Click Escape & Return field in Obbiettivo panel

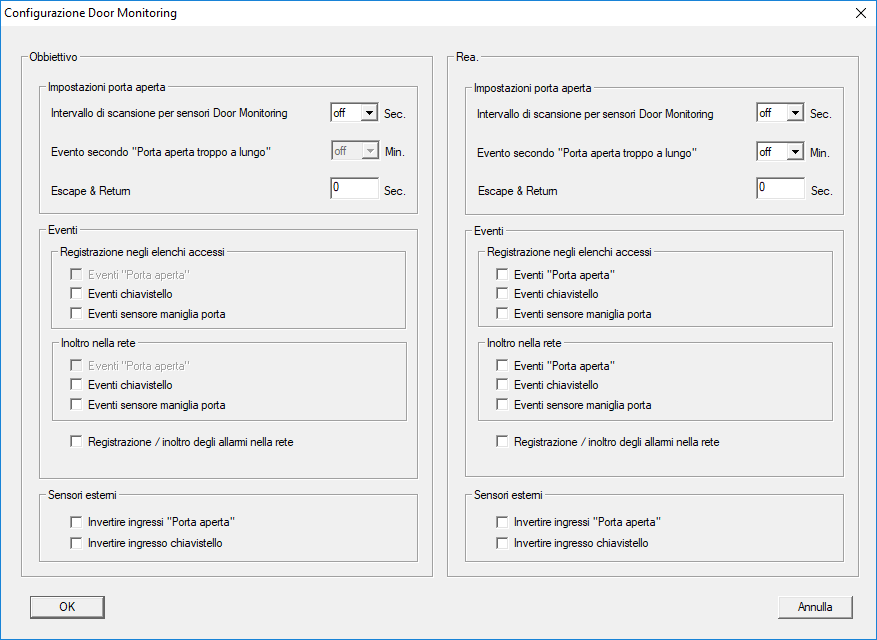[354, 189]
